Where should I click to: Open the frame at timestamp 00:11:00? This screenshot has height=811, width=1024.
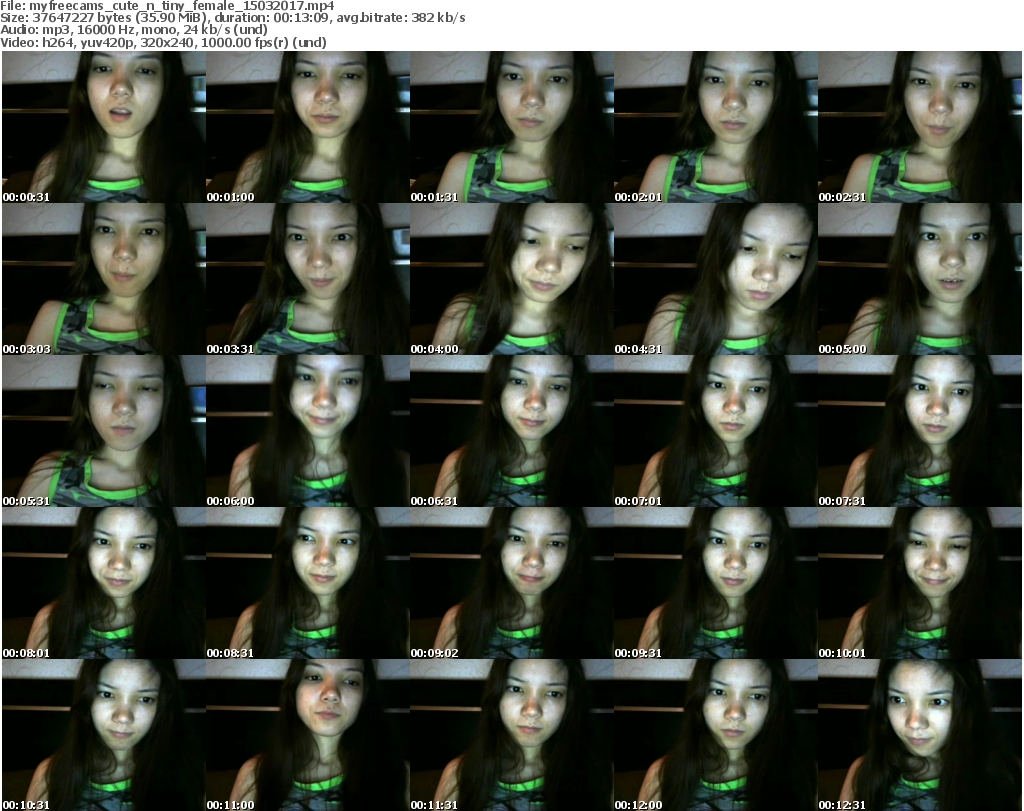[x=308, y=735]
